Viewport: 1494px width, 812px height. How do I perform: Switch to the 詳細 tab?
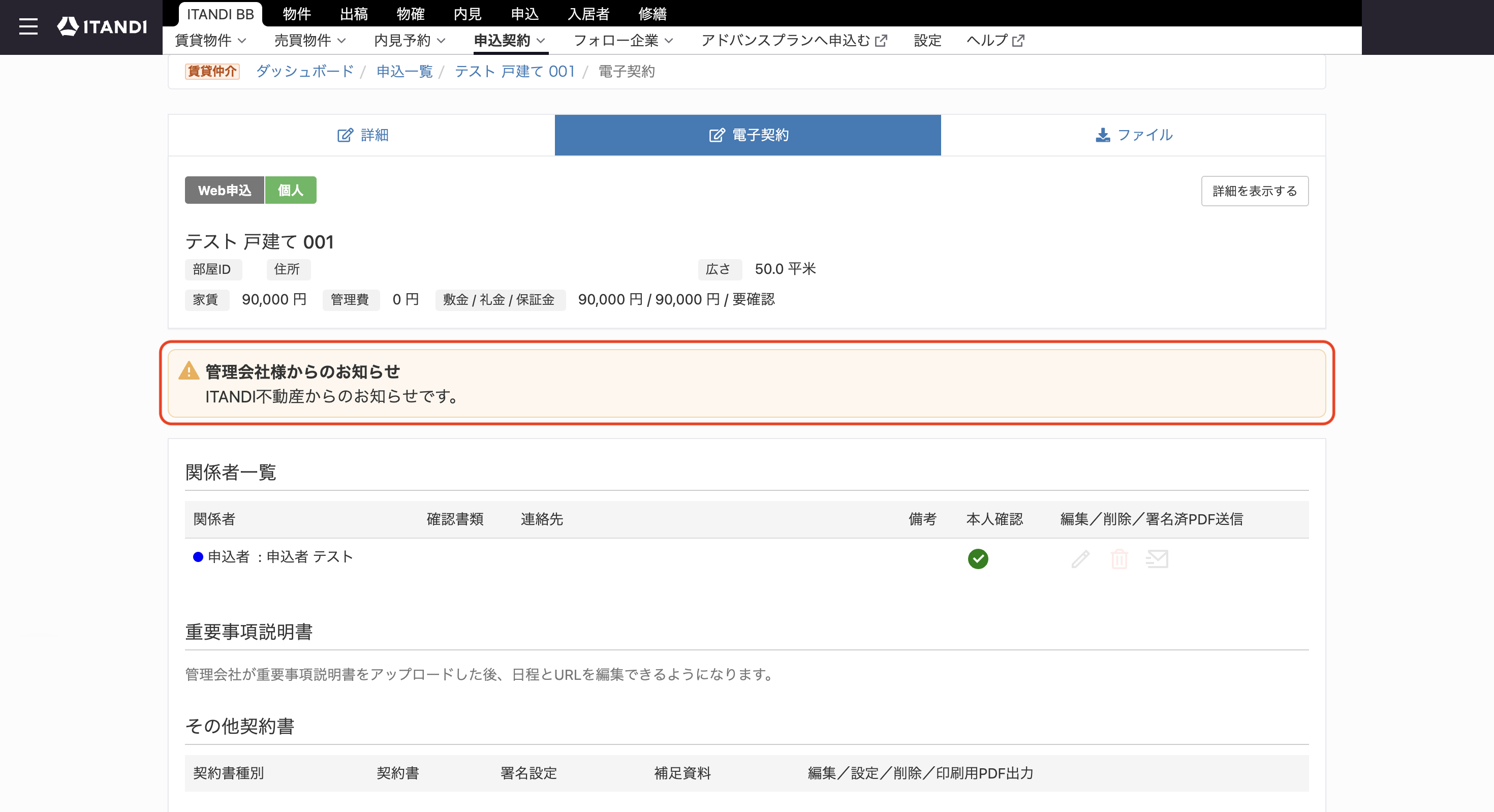pyautogui.click(x=362, y=135)
